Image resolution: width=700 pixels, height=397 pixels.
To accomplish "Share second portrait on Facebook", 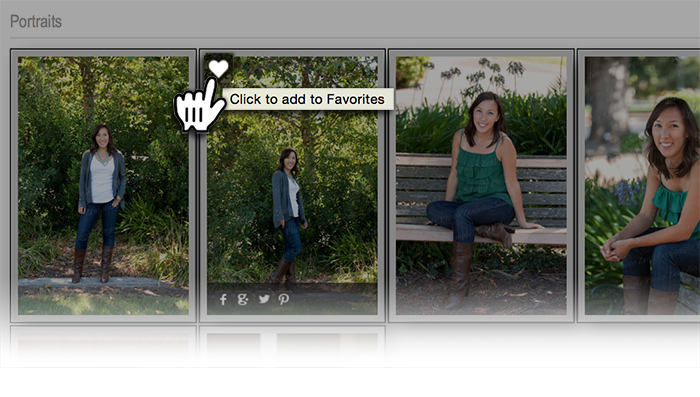I will pyautogui.click(x=223, y=299).
